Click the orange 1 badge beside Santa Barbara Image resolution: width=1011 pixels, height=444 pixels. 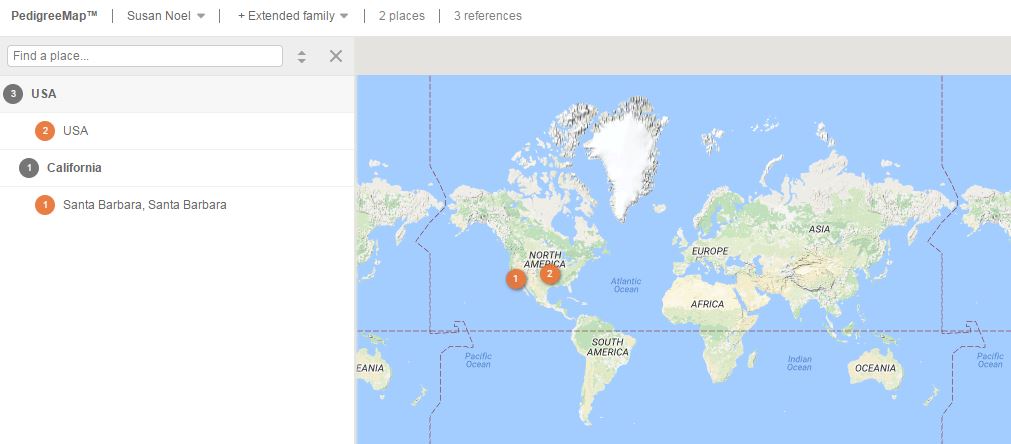[x=44, y=205]
